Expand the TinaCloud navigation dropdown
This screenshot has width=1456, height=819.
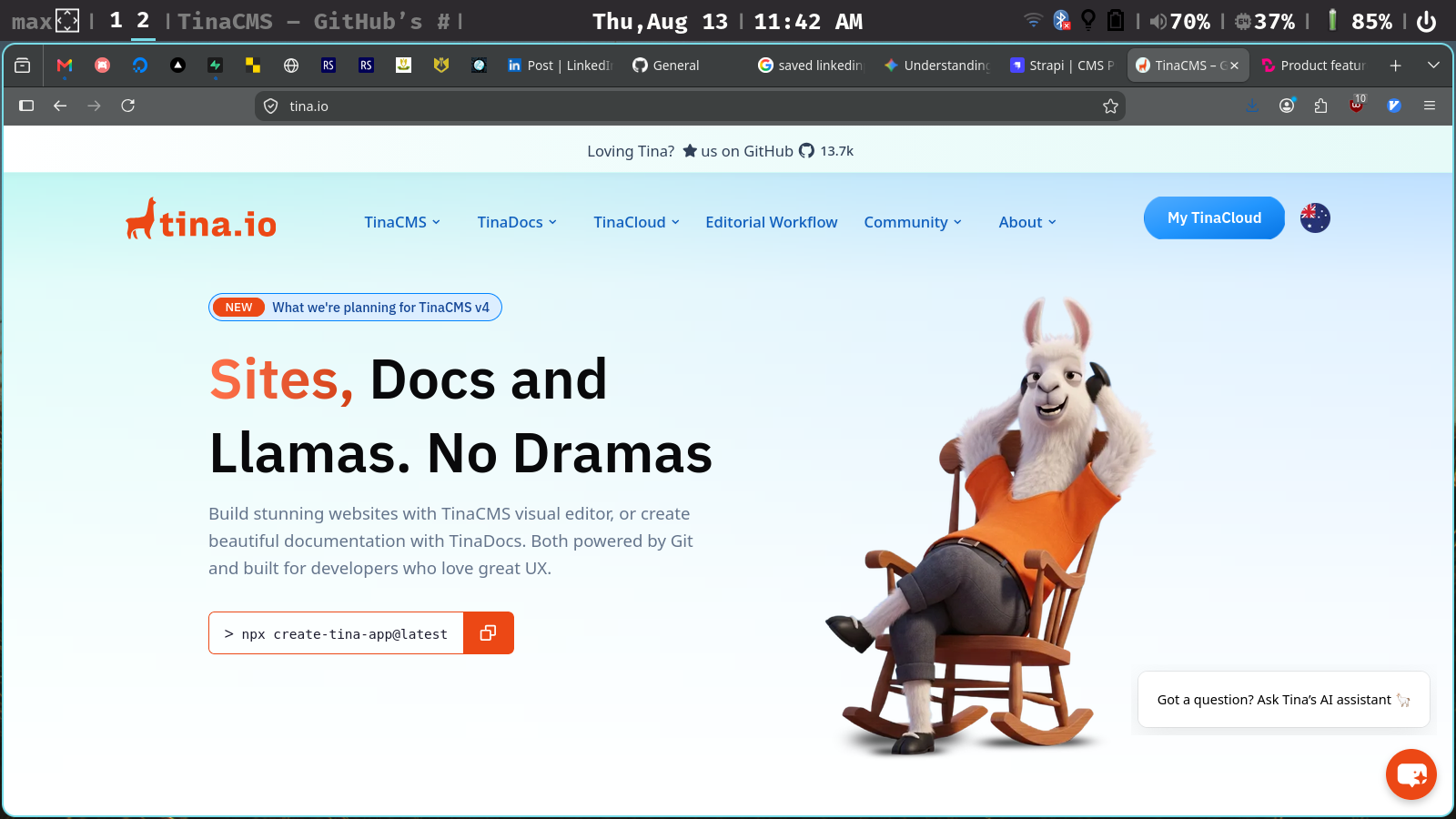click(637, 222)
